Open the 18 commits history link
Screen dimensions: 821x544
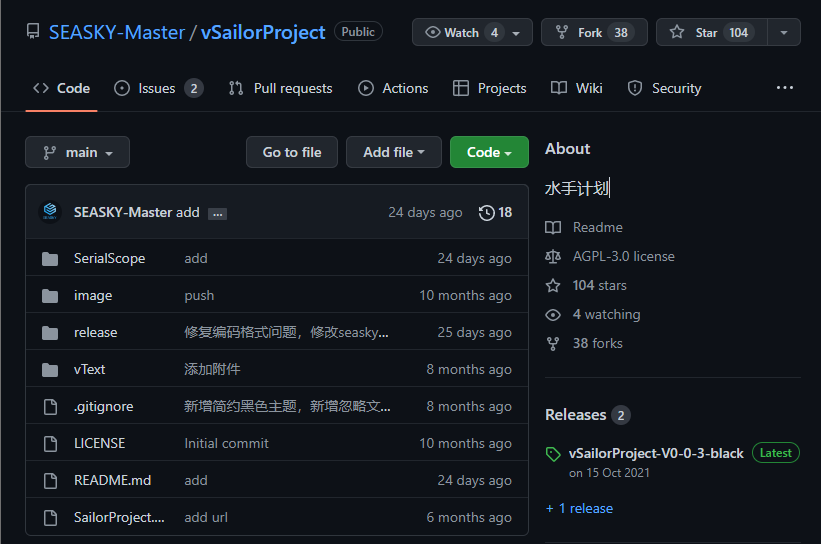[495, 213]
